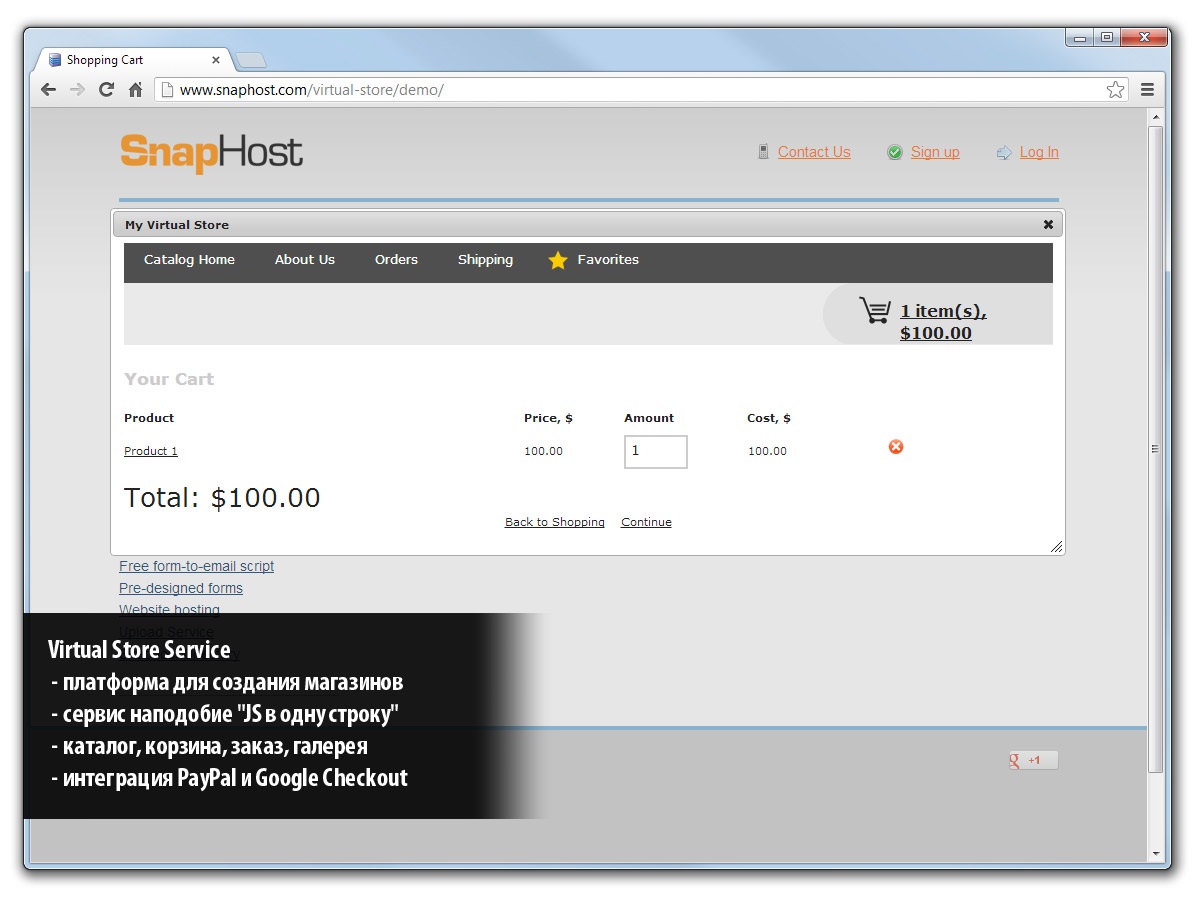This screenshot has width=1200, height=900.
Task: Click the Amount quantity input field
Action: pos(656,451)
